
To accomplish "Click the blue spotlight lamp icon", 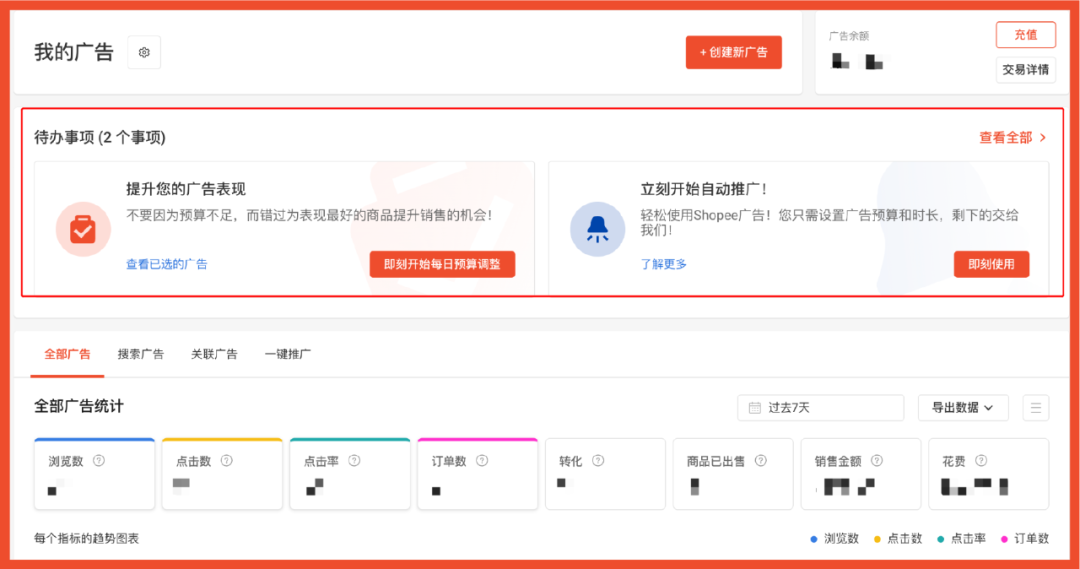I will (597, 229).
